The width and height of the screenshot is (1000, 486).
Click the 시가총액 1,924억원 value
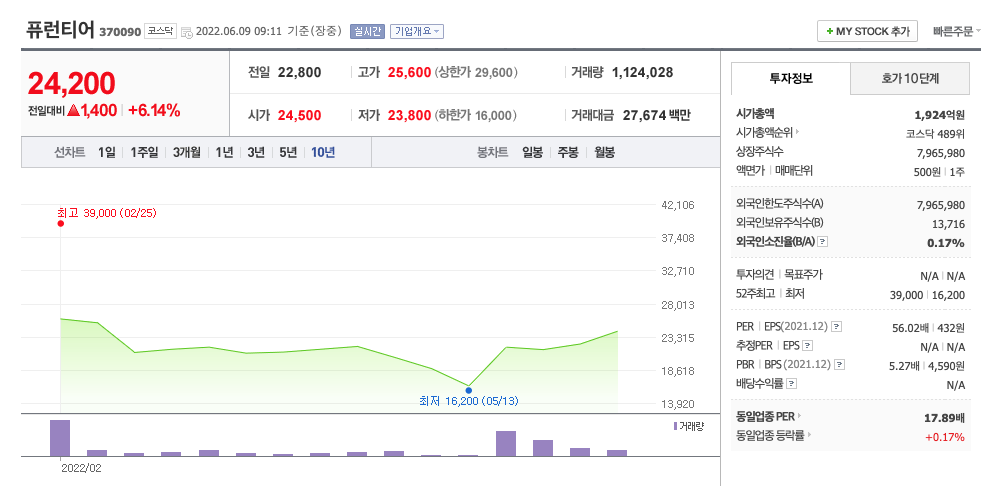click(939, 115)
